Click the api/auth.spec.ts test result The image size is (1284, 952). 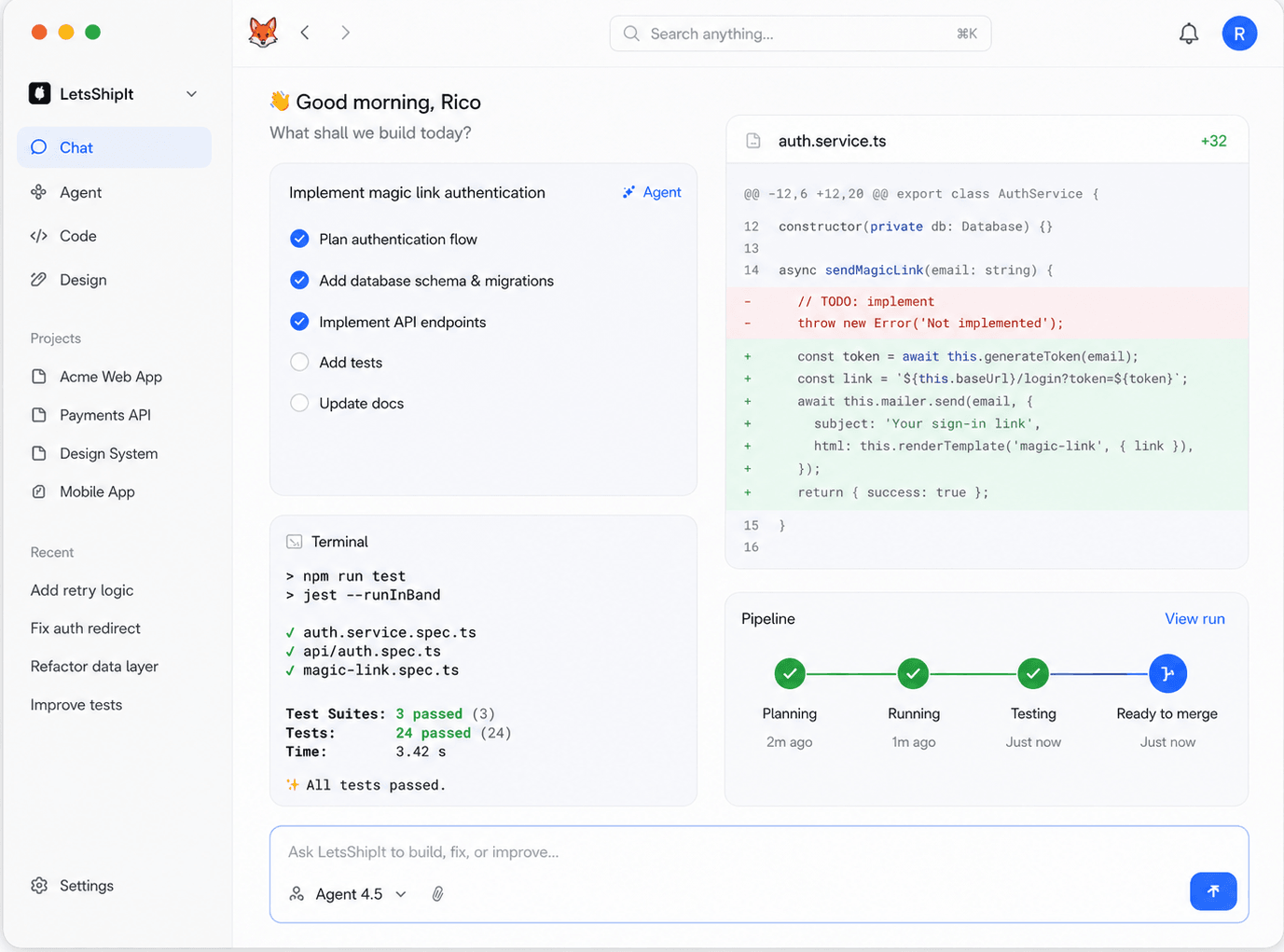pos(364,651)
